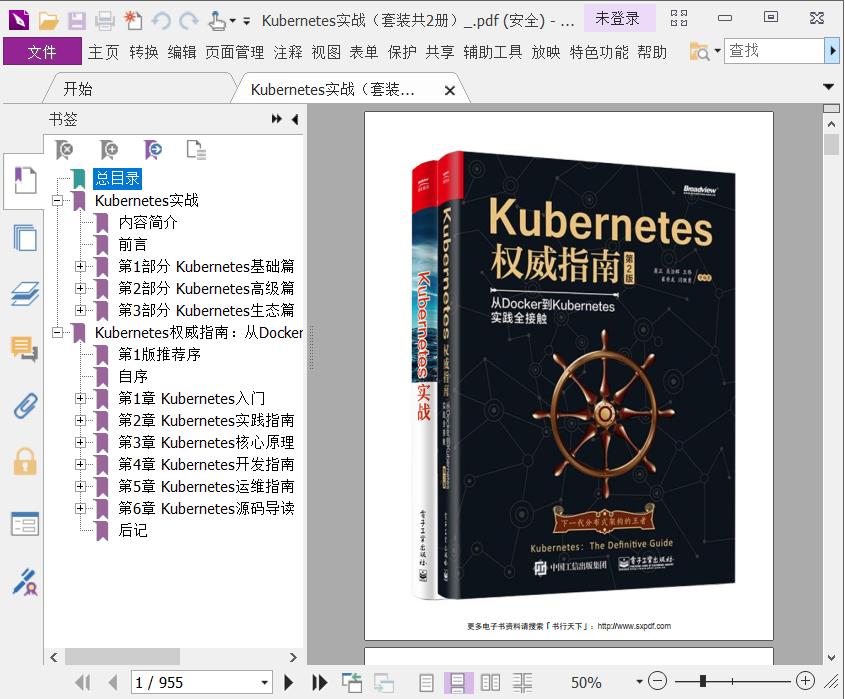Expand 第3部分 Kubernetes生态篇 bookmark

tap(80, 310)
